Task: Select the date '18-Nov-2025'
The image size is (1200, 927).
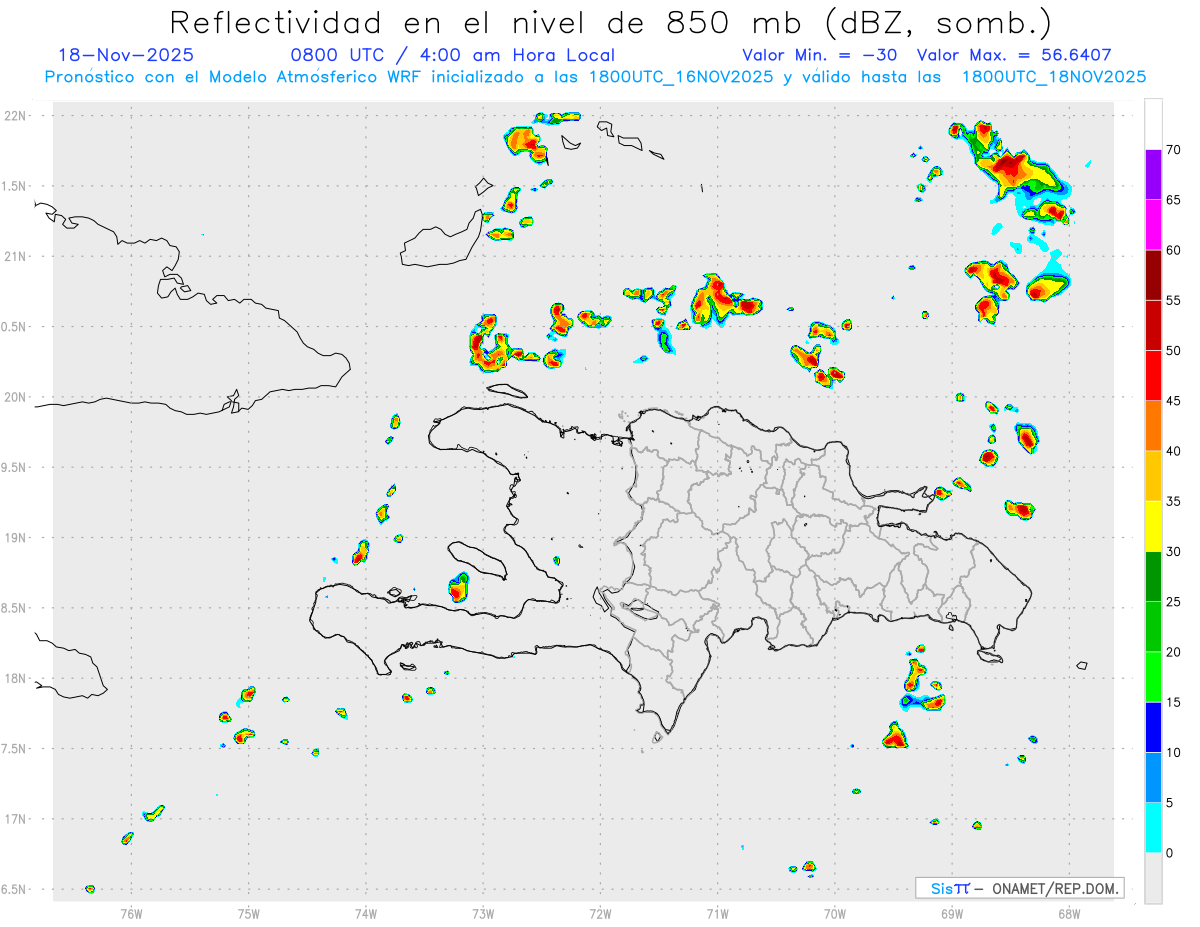Action: [126, 55]
